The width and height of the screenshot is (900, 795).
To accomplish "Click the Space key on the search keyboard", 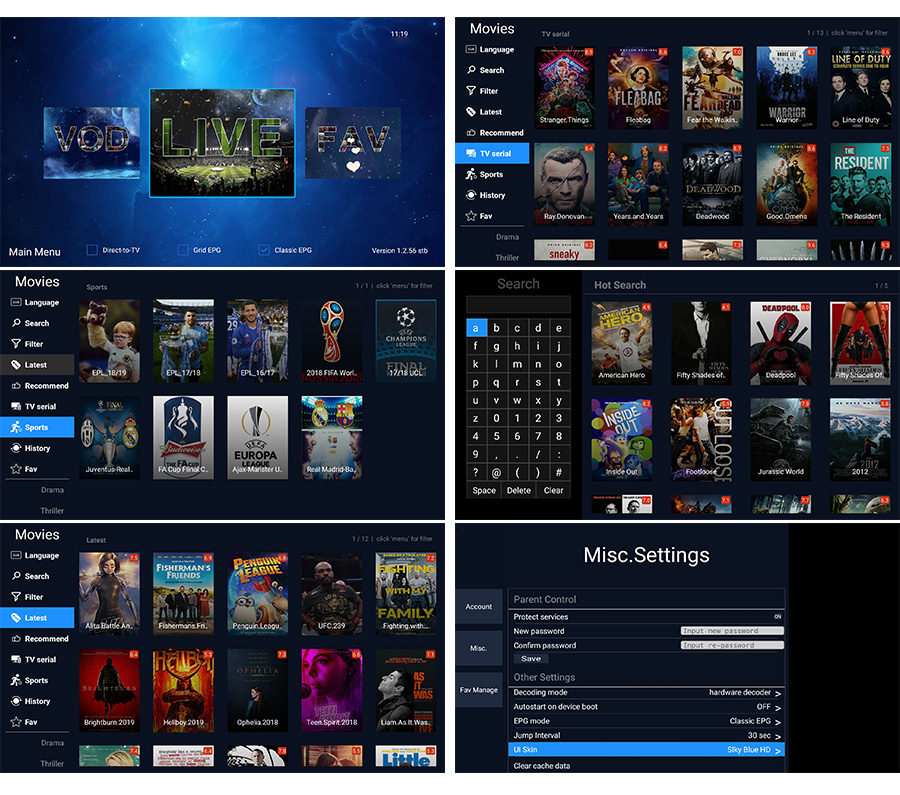I will (484, 490).
